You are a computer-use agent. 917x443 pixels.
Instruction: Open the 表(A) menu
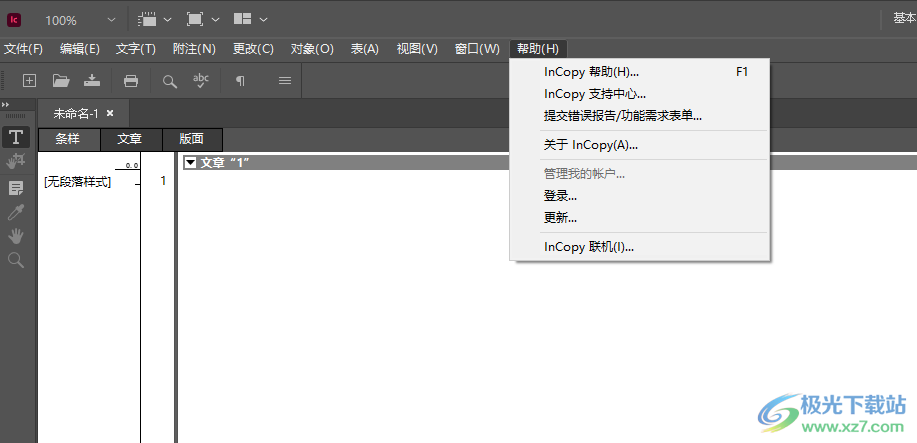coord(365,49)
